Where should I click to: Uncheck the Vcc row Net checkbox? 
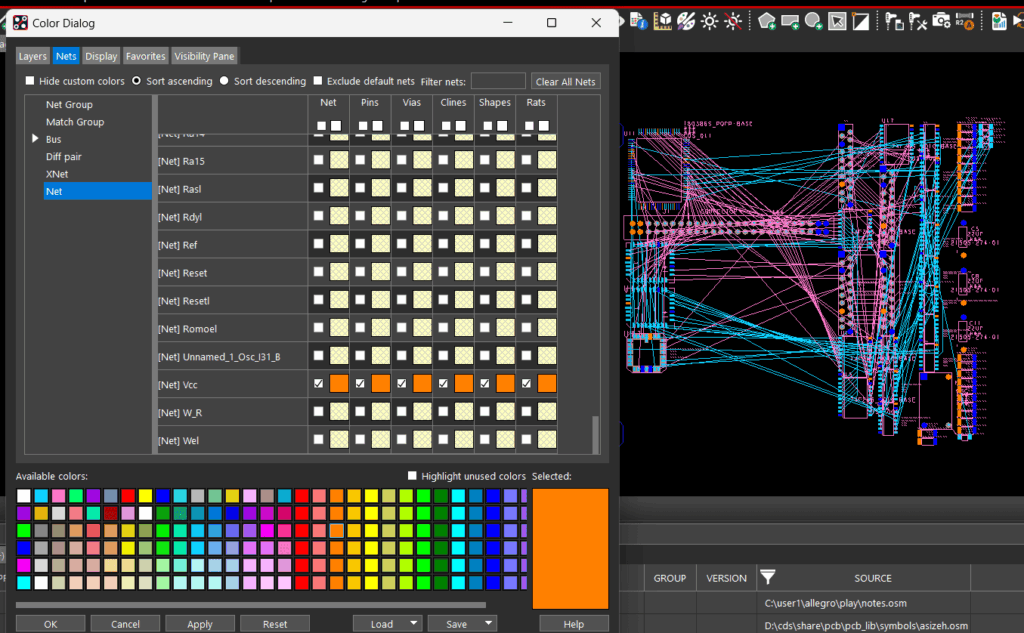pyautogui.click(x=318, y=383)
